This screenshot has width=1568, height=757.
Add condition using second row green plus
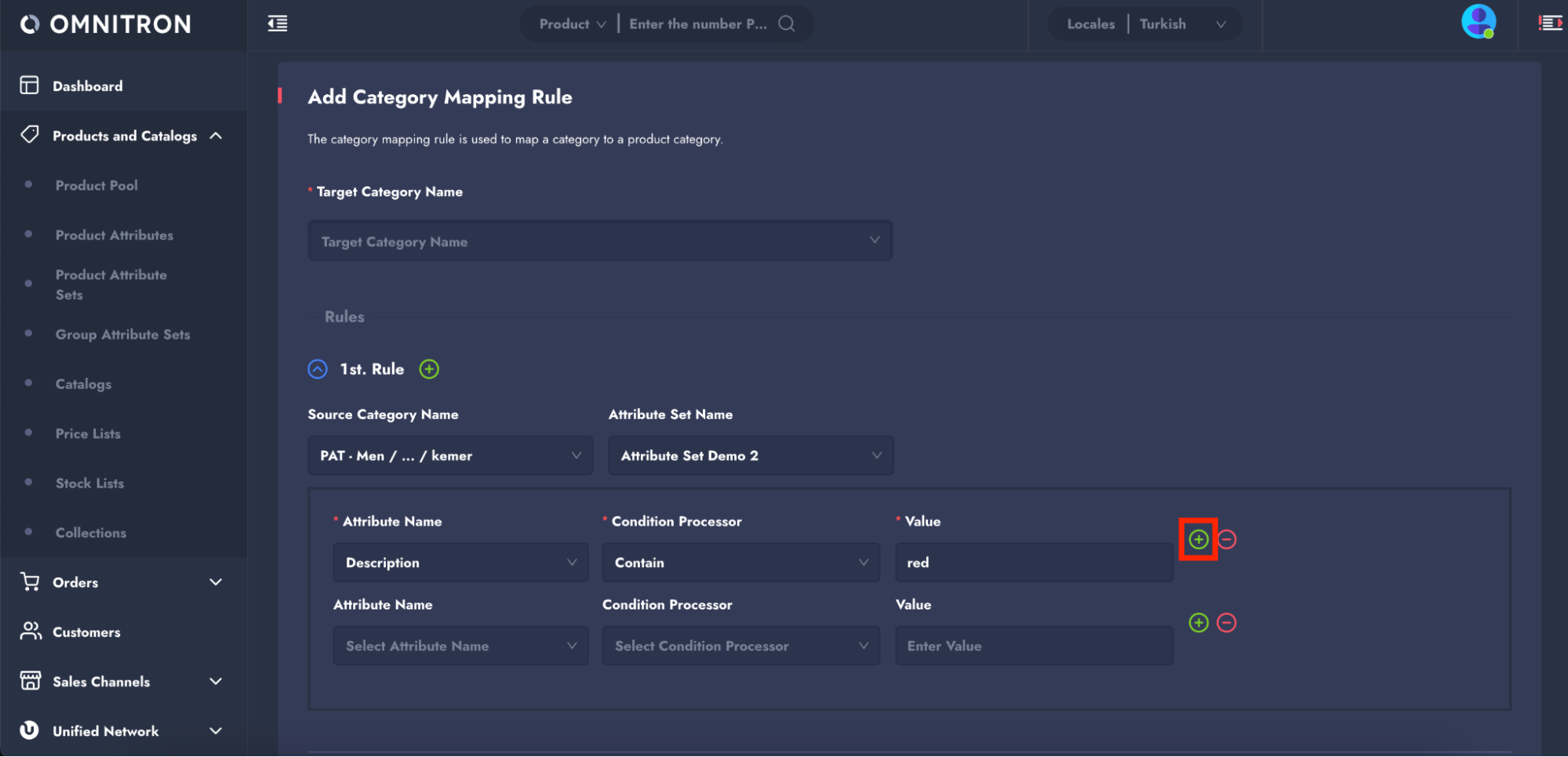click(1198, 623)
